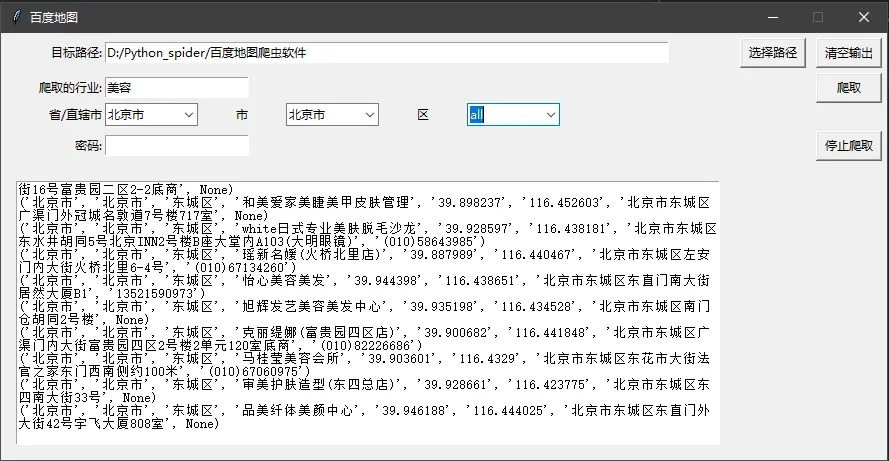Stop crawling with the 停止爬取 button
This screenshot has height=461, width=889.
(848, 146)
